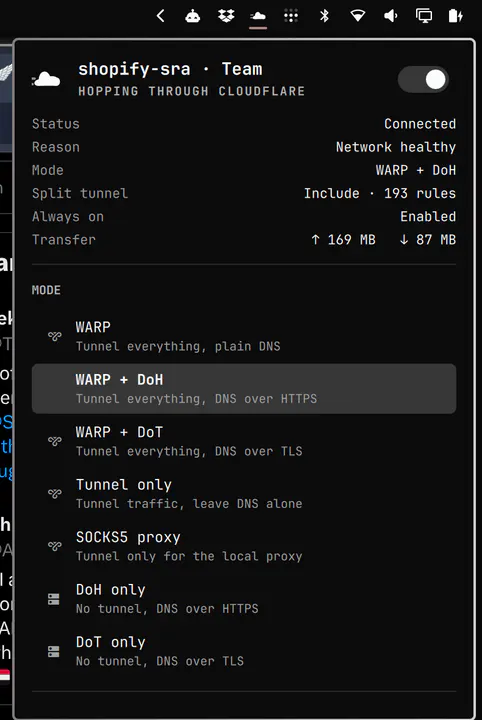Click 'No tunnel, DNS over TLS' description
Image resolution: width=482 pixels, height=720 pixels.
[160, 661]
